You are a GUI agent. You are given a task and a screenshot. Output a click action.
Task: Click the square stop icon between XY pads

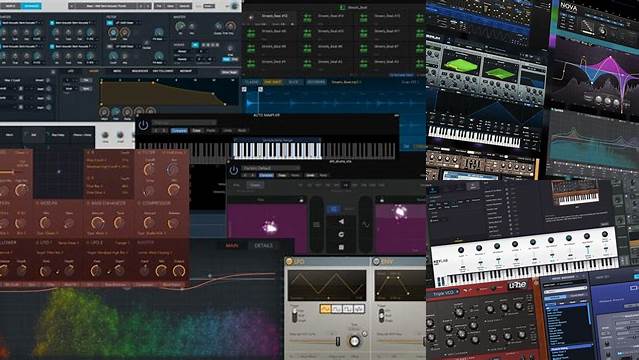pyautogui.click(x=341, y=247)
